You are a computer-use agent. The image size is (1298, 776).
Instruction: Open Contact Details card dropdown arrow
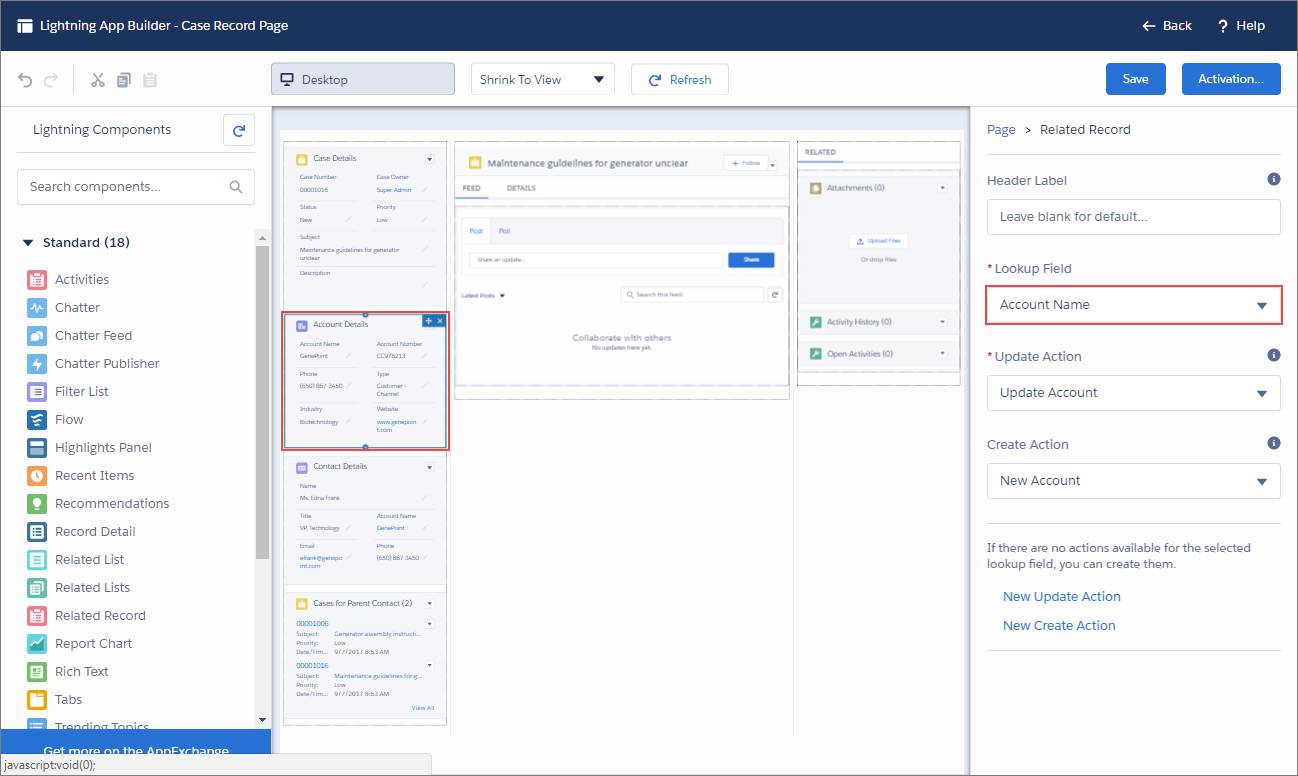pos(430,467)
